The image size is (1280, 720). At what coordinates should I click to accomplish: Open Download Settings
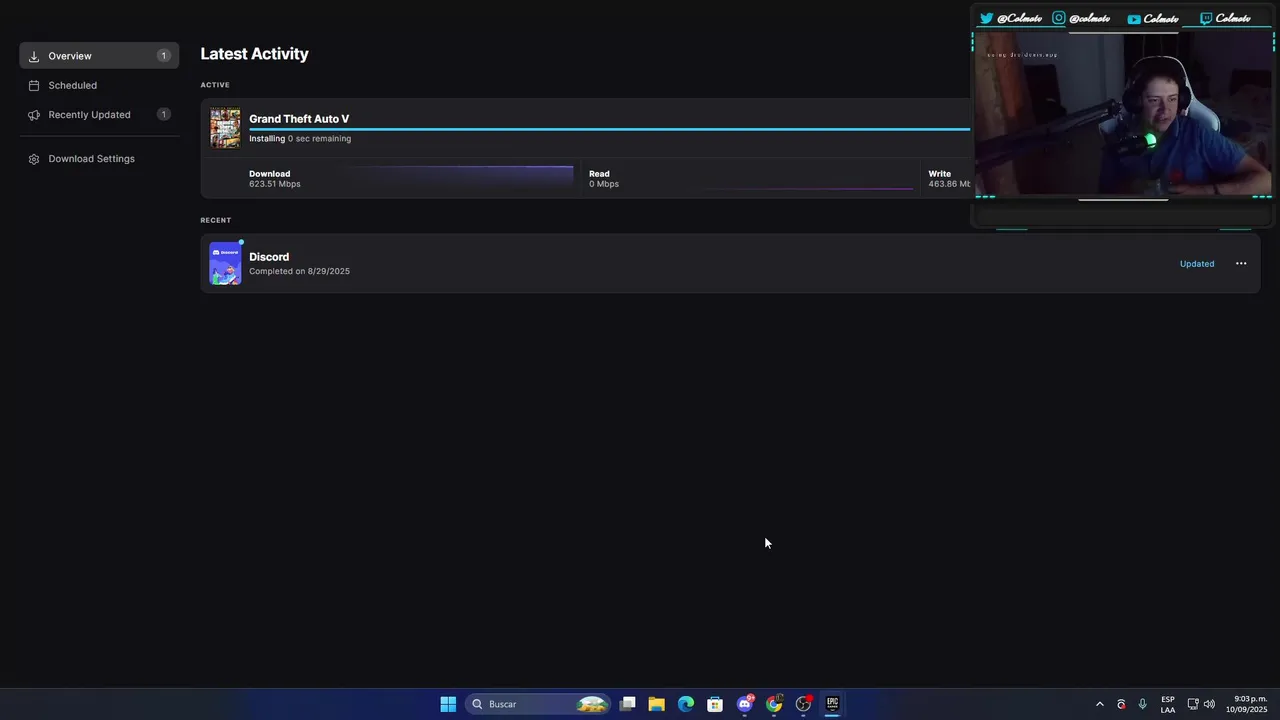[99, 159]
